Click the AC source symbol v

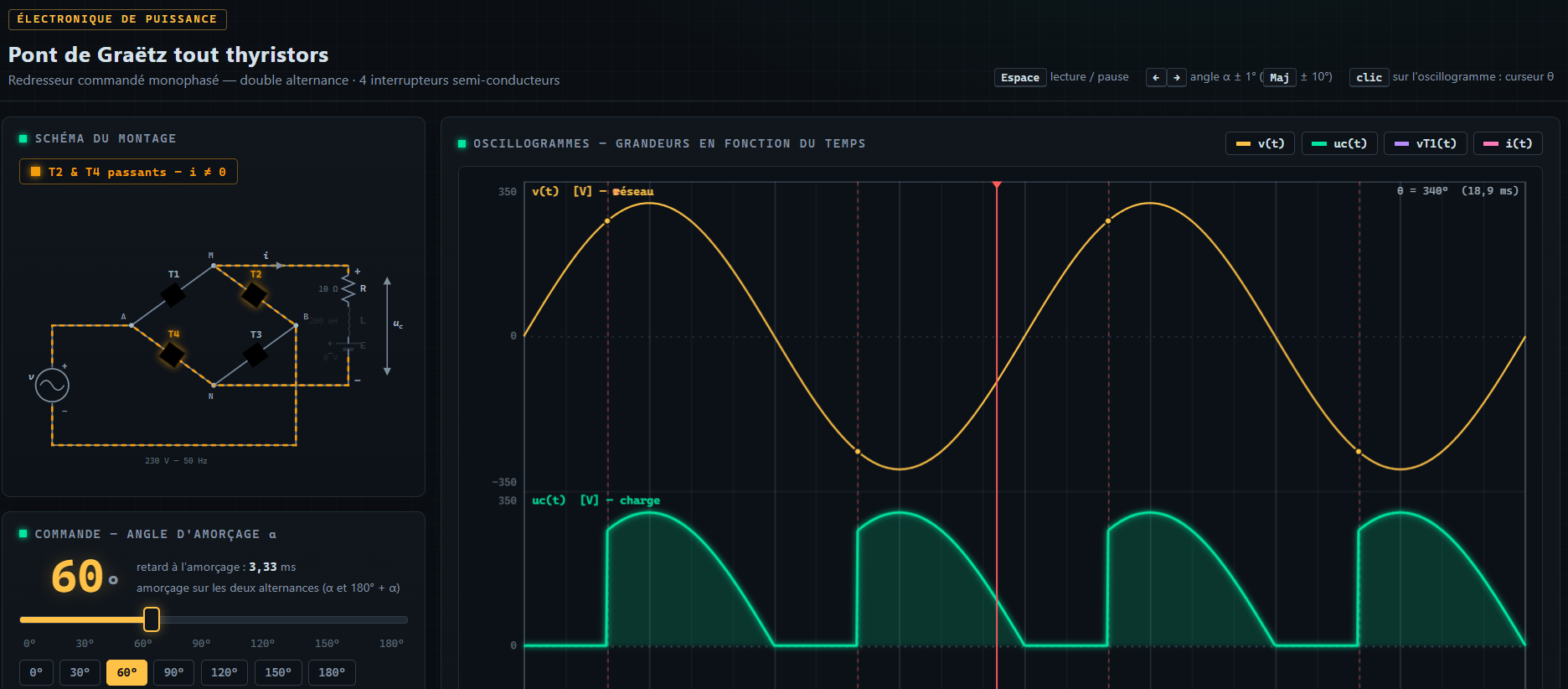coord(52,386)
